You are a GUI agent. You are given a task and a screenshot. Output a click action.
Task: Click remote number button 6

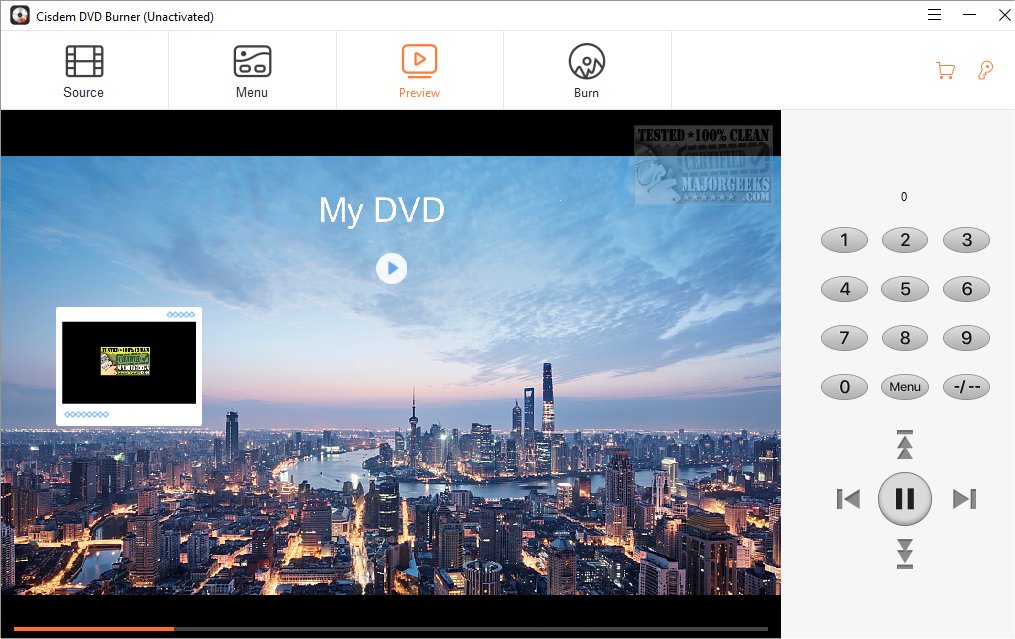pyautogui.click(x=966, y=289)
